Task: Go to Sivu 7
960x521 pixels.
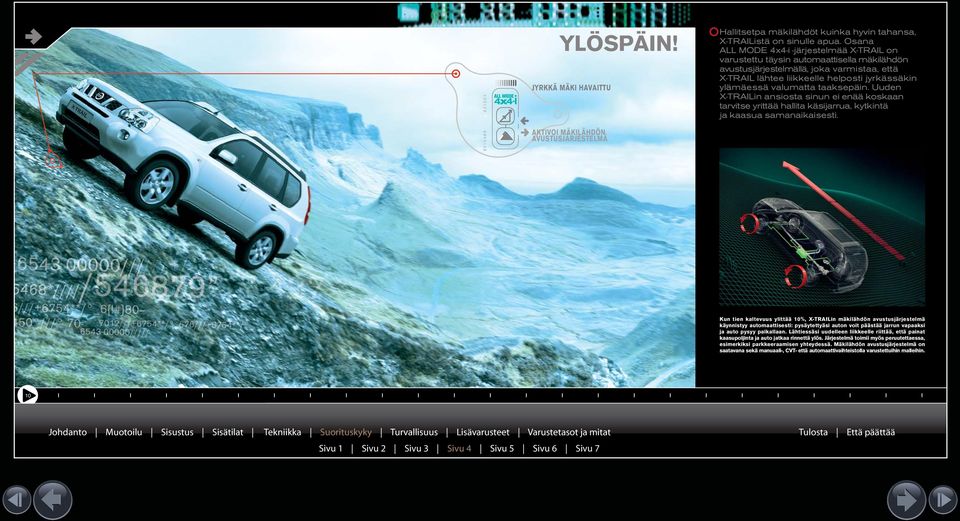Action: pos(587,449)
